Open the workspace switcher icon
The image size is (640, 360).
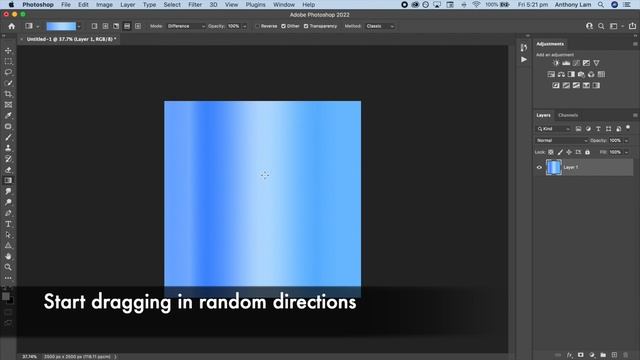tap(613, 26)
